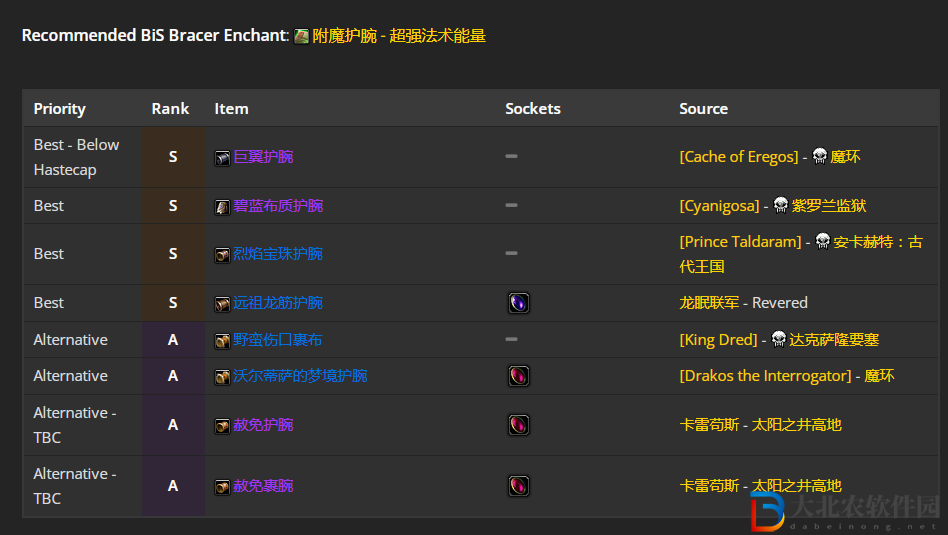Click the 烈焰宝珠护腕 item icon
948x535 pixels.
coord(222,255)
